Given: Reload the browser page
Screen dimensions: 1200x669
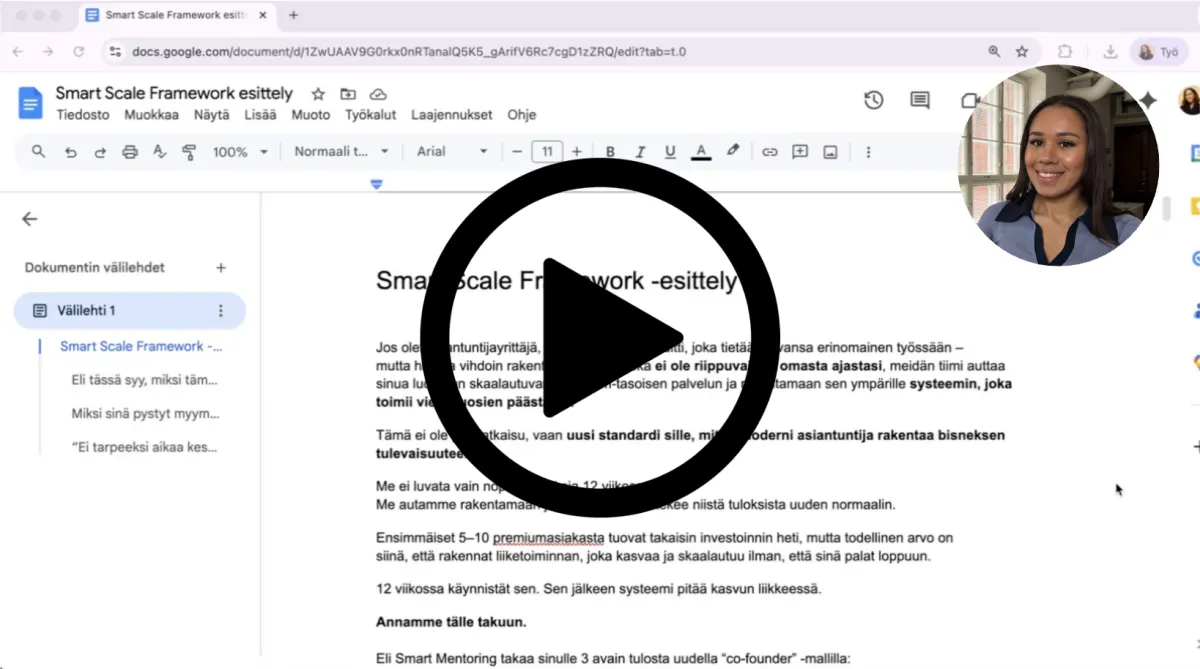Looking at the screenshot, I should [x=79, y=52].
